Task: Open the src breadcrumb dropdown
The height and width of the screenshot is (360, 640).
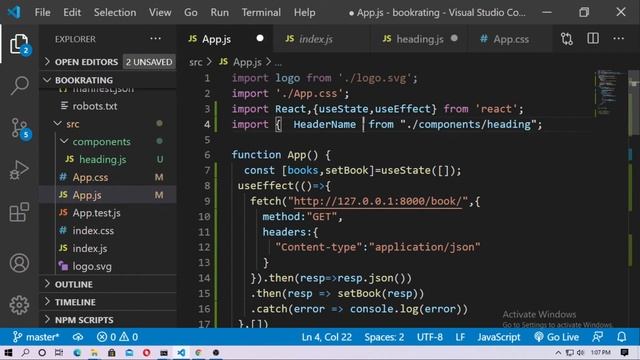Action: [196, 62]
